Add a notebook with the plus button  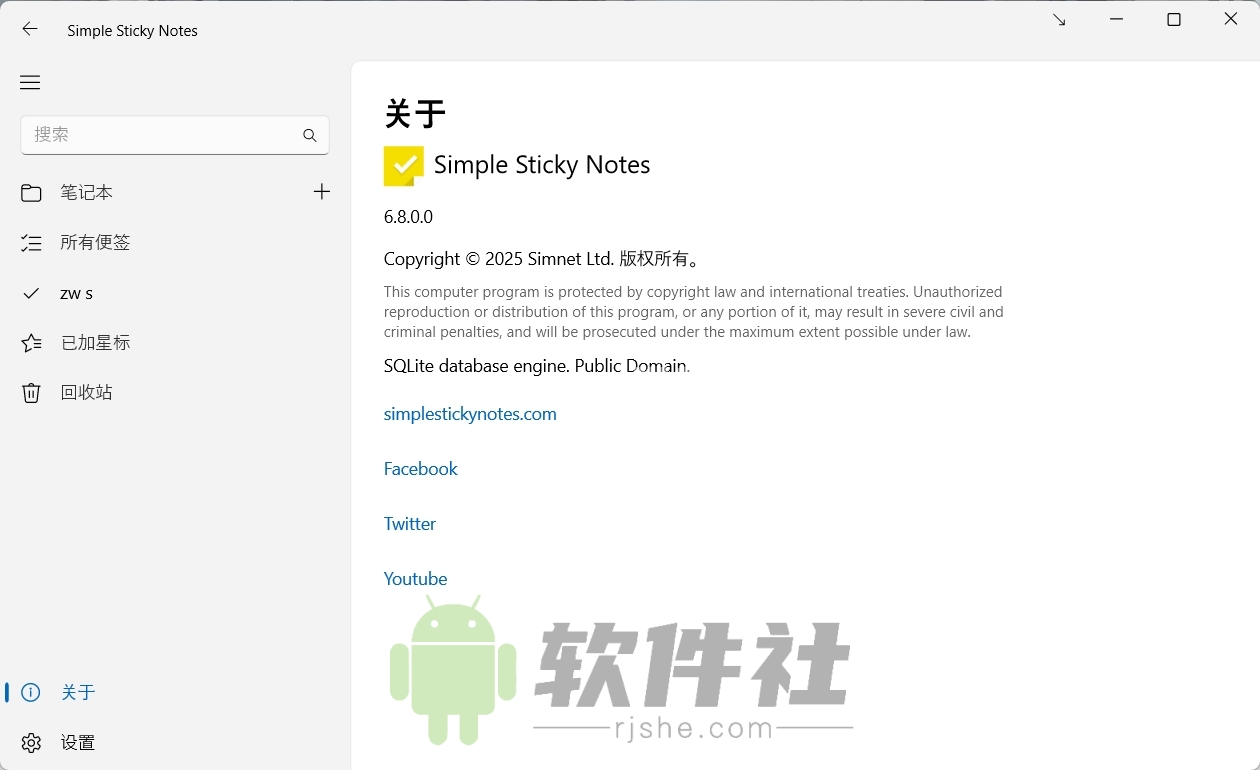tap(321, 191)
